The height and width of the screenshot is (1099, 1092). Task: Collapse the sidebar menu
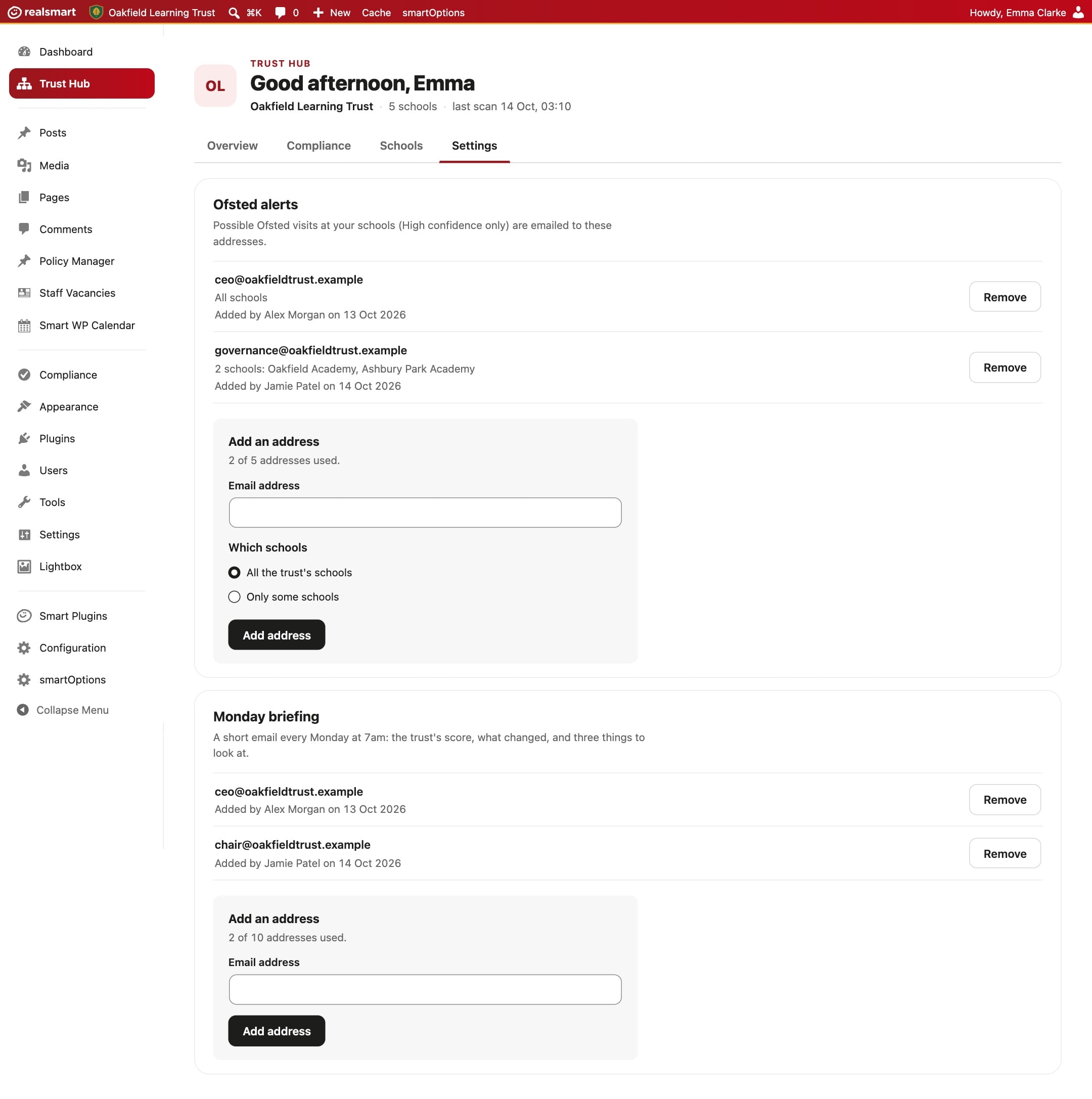[63, 710]
